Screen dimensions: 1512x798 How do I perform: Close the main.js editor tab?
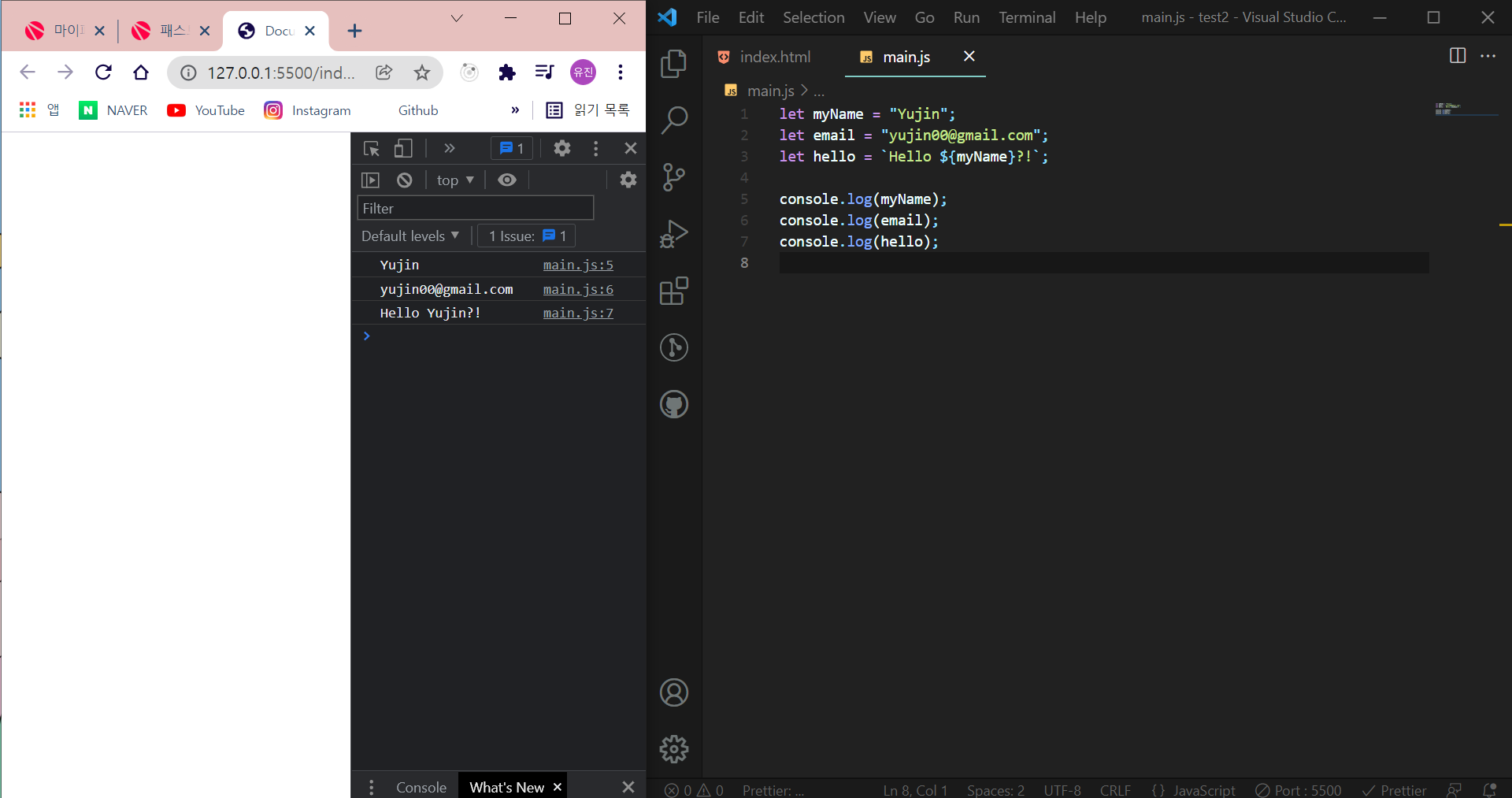pos(969,56)
